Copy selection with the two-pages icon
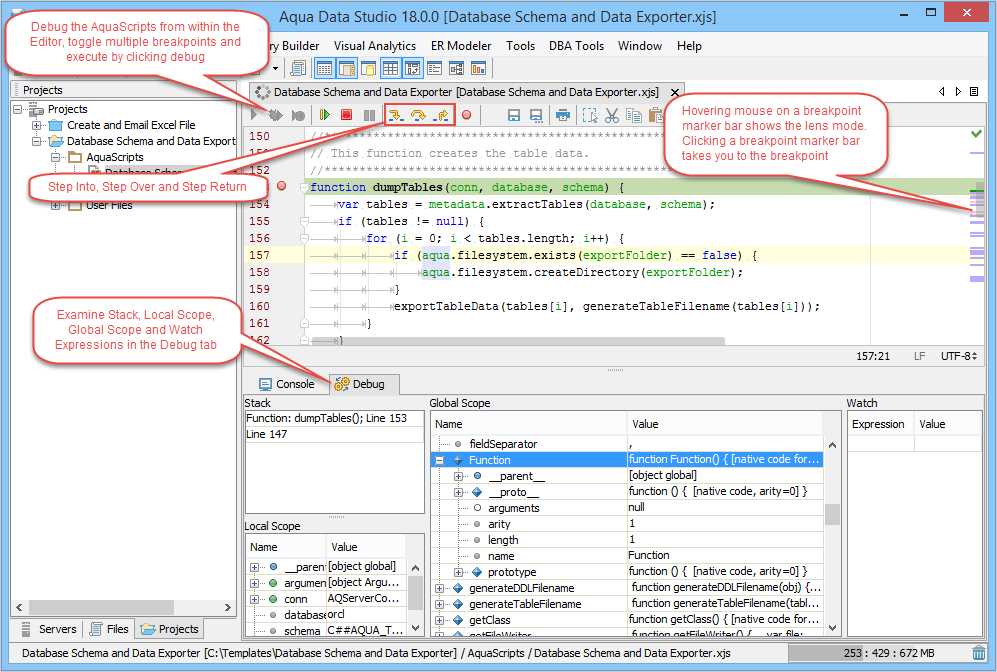This screenshot has height=672, width=997. 633,115
